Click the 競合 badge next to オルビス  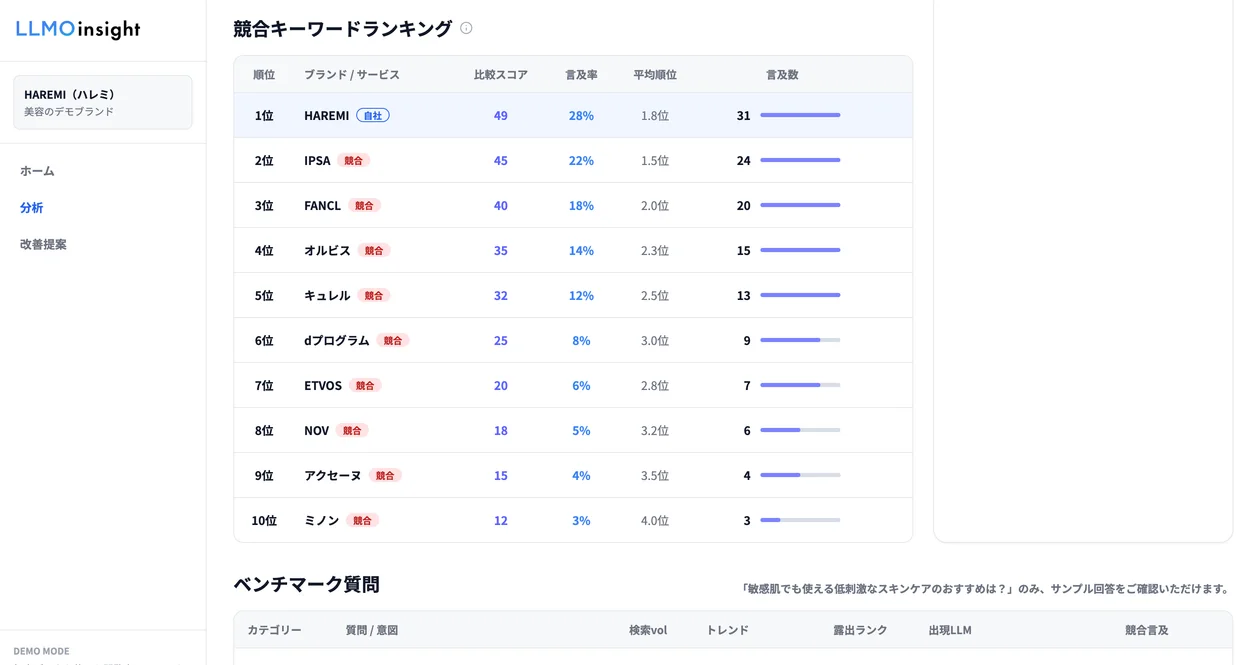(374, 250)
